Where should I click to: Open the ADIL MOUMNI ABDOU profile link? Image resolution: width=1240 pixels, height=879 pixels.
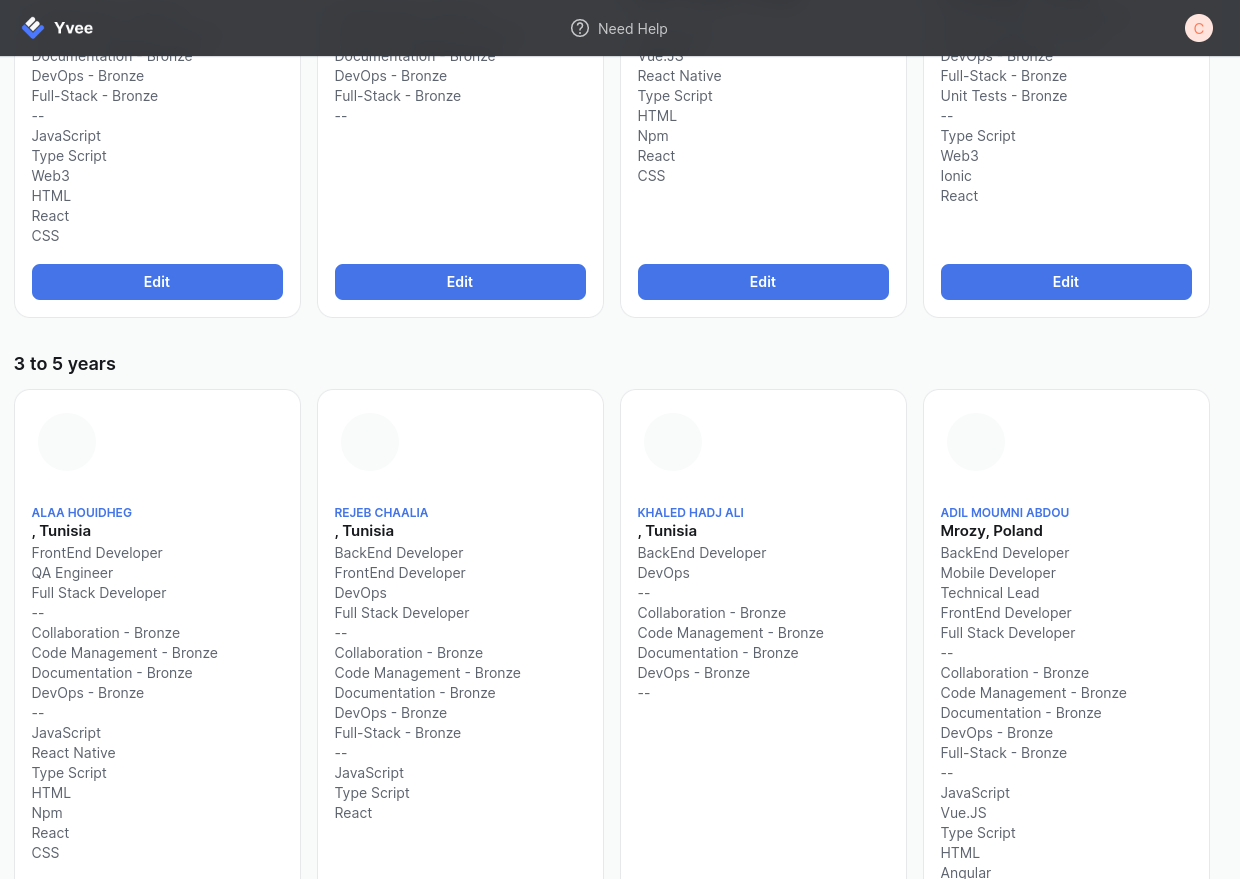(x=1004, y=513)
